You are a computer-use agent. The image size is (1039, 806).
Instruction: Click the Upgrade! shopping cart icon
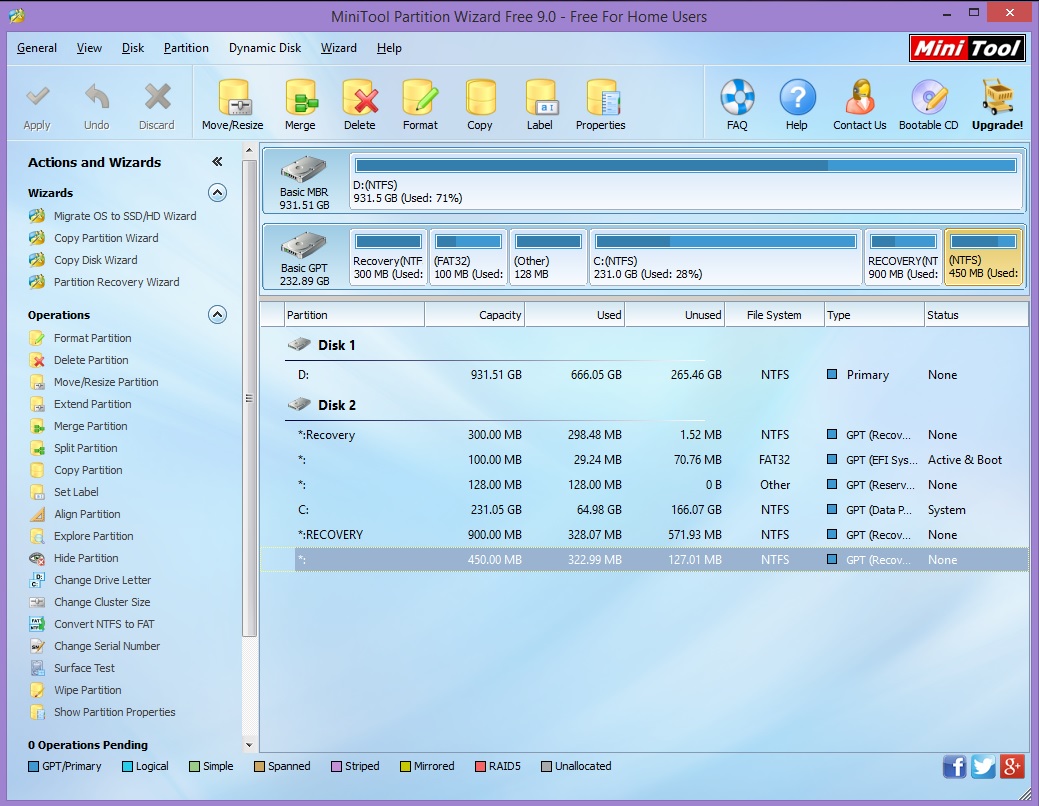pos(997,105)
